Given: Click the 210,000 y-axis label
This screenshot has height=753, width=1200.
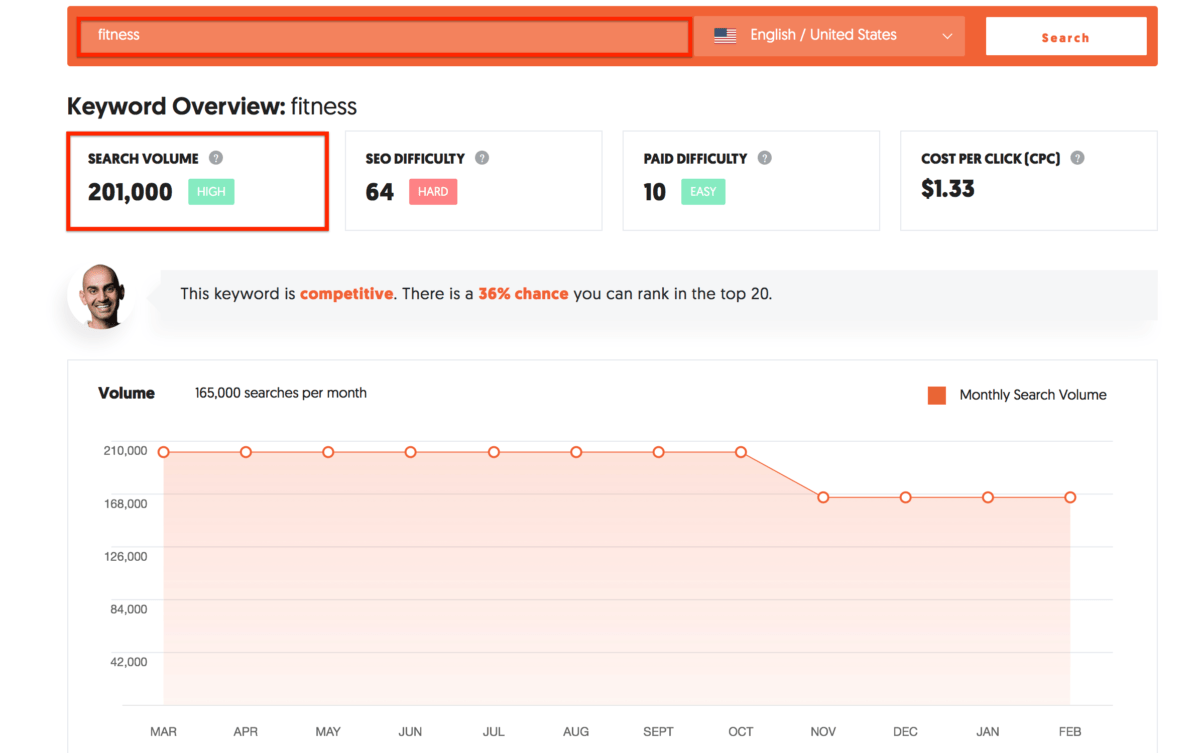Looking at the screenshot, I should (x=125, y=451).
